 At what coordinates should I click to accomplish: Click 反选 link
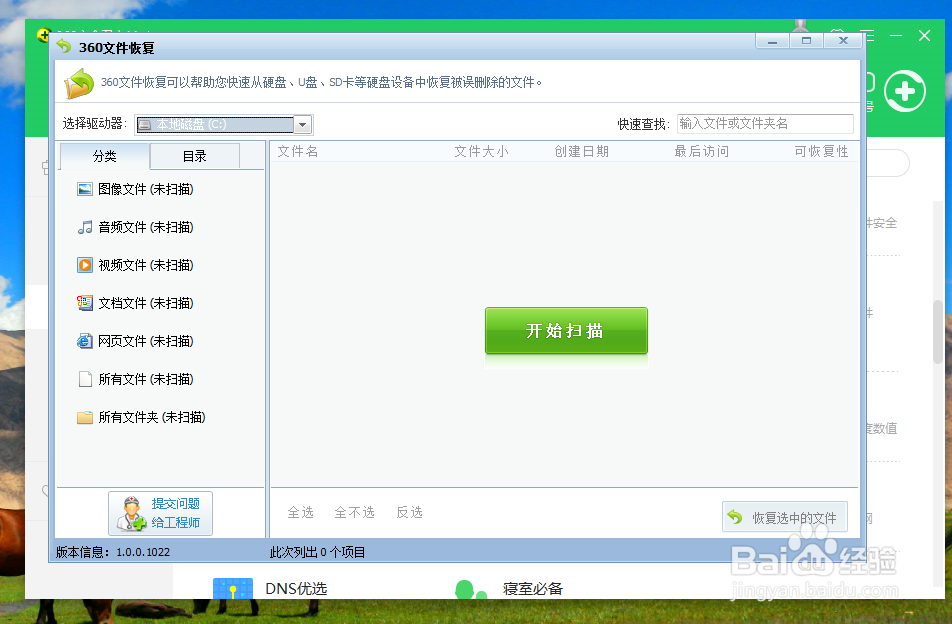pos(409,512)
